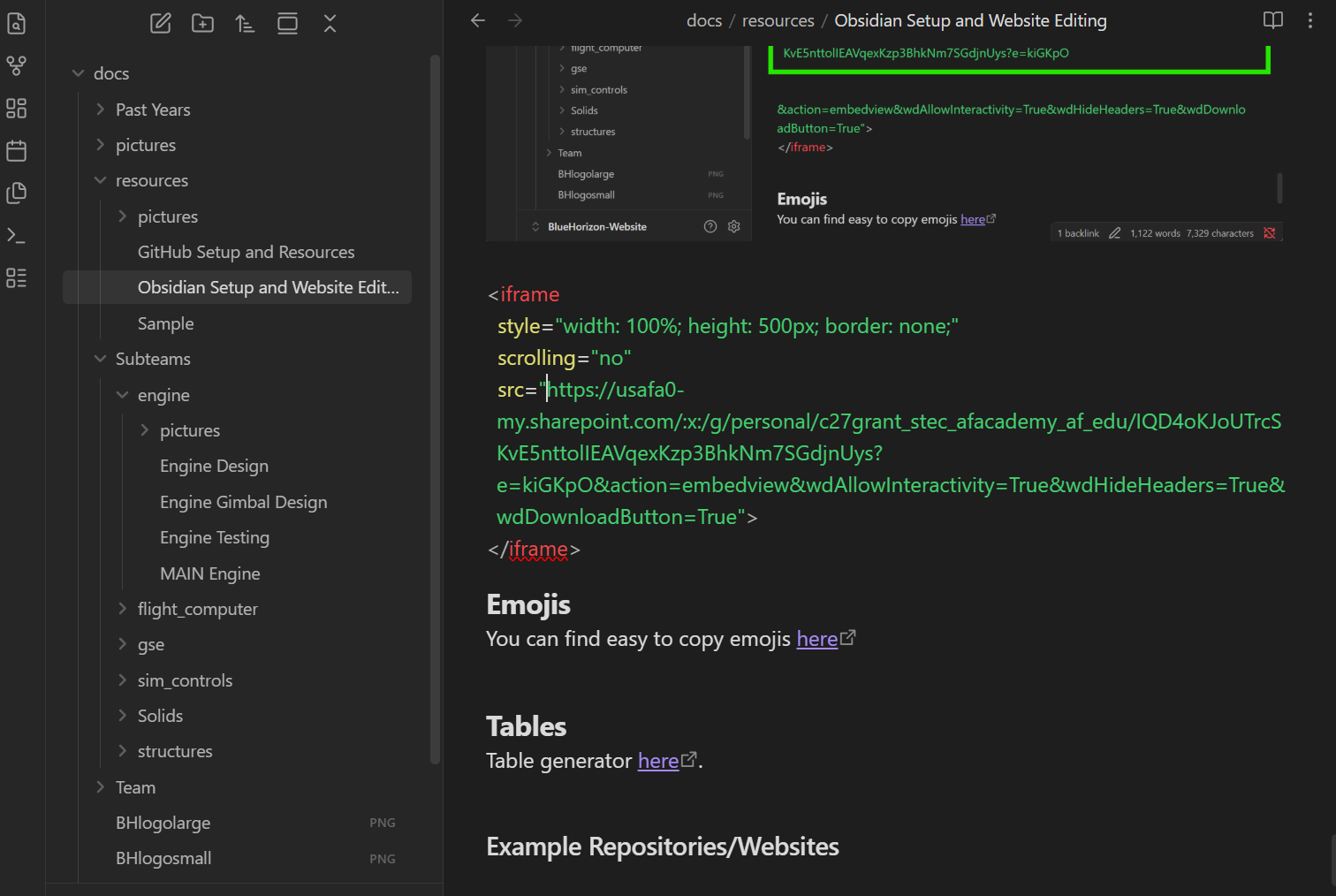Collapse the Subteams folder
Viewport: 1336px width, 896px height.
[101, 359]
